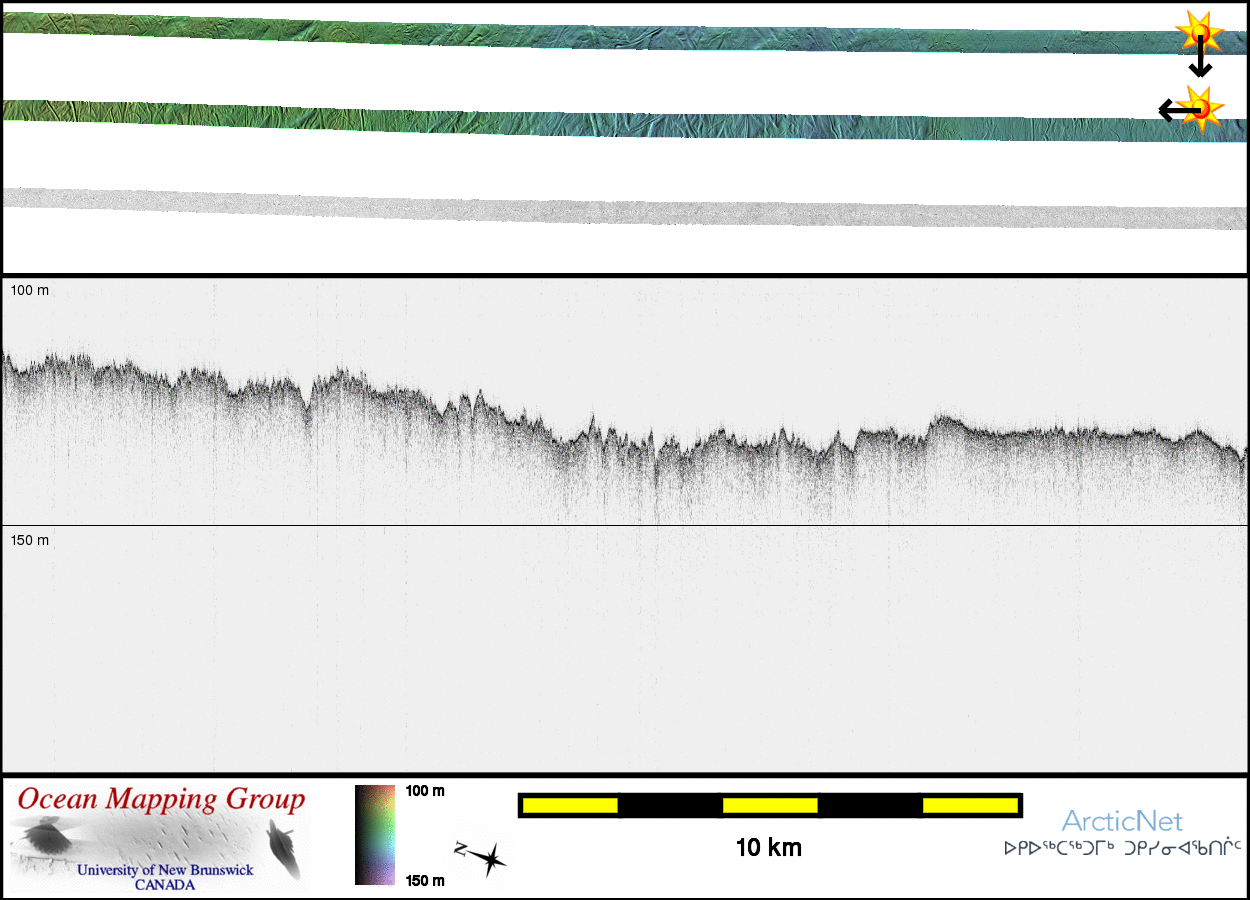
Task: Select the middle colored bathymetry swath strip
Action: coord(600,120)
